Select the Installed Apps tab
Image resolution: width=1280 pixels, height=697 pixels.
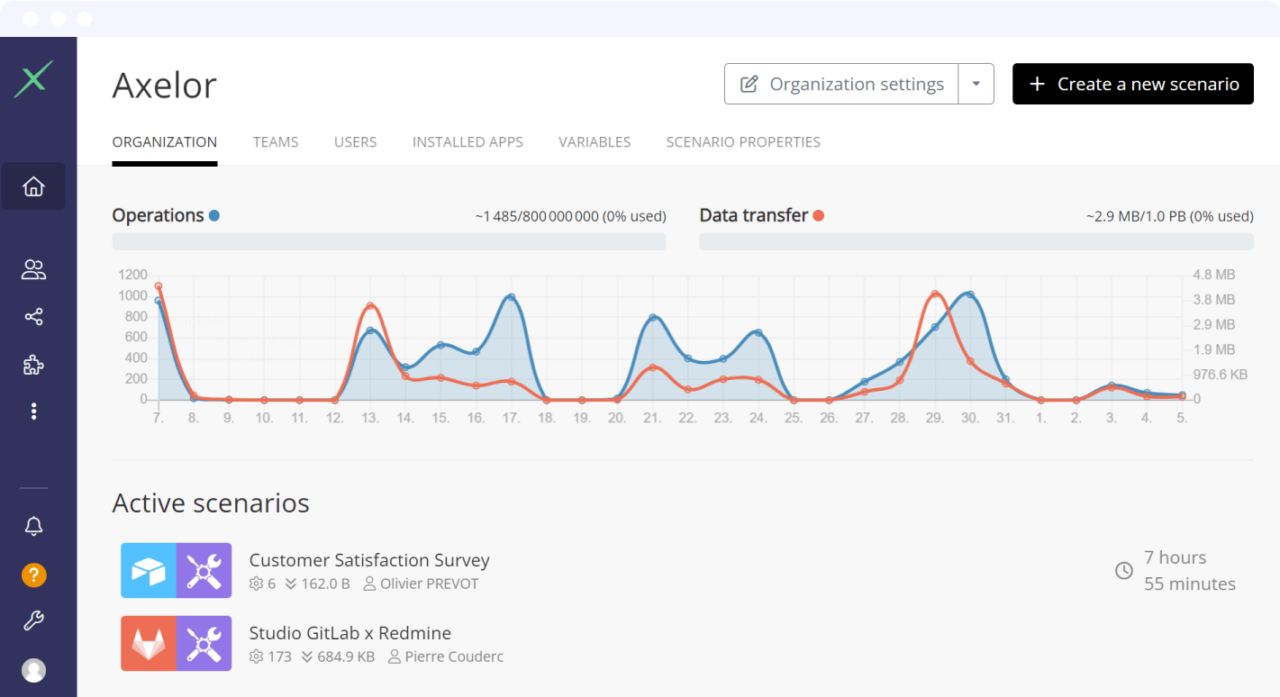pos(467,142)
